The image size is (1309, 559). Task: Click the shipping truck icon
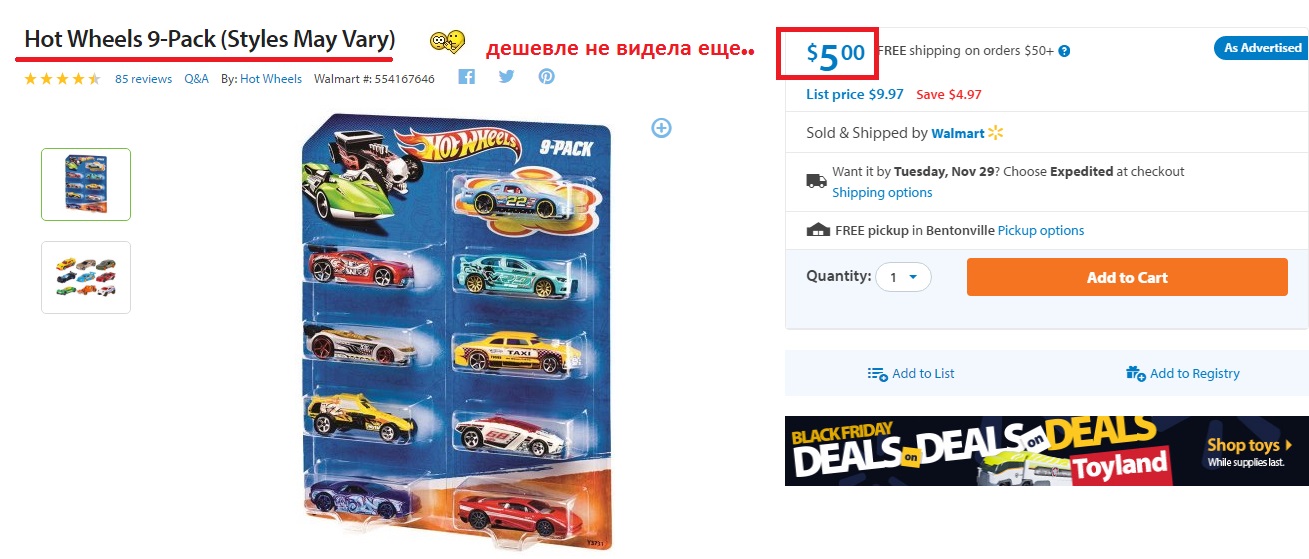click(815, 181)
